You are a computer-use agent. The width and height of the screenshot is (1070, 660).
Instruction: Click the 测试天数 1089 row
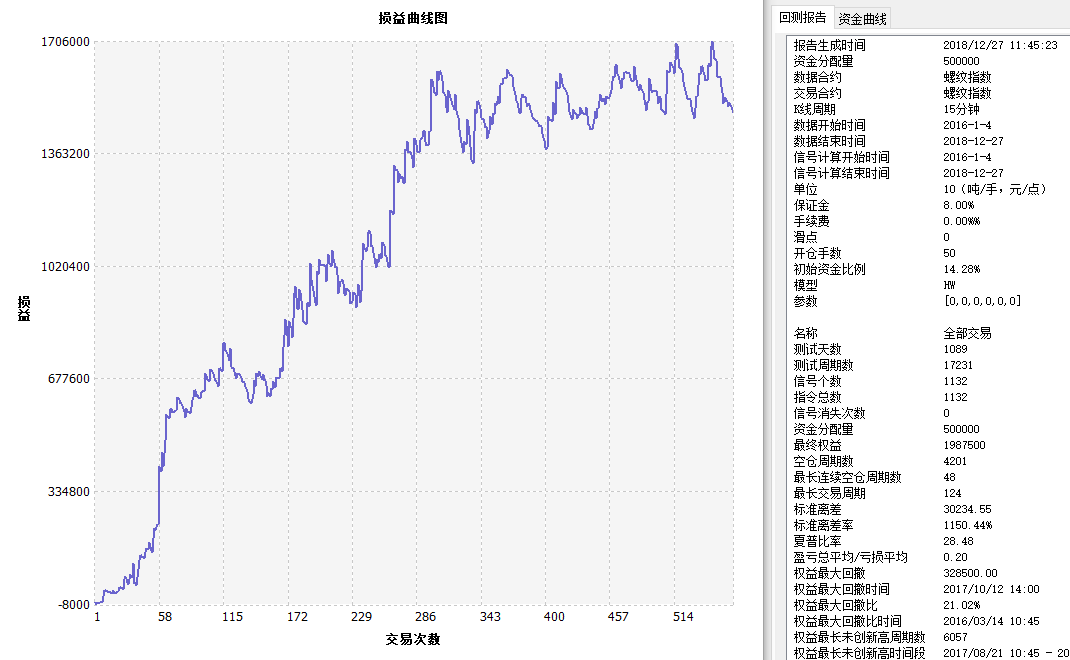tap(817, 349)
